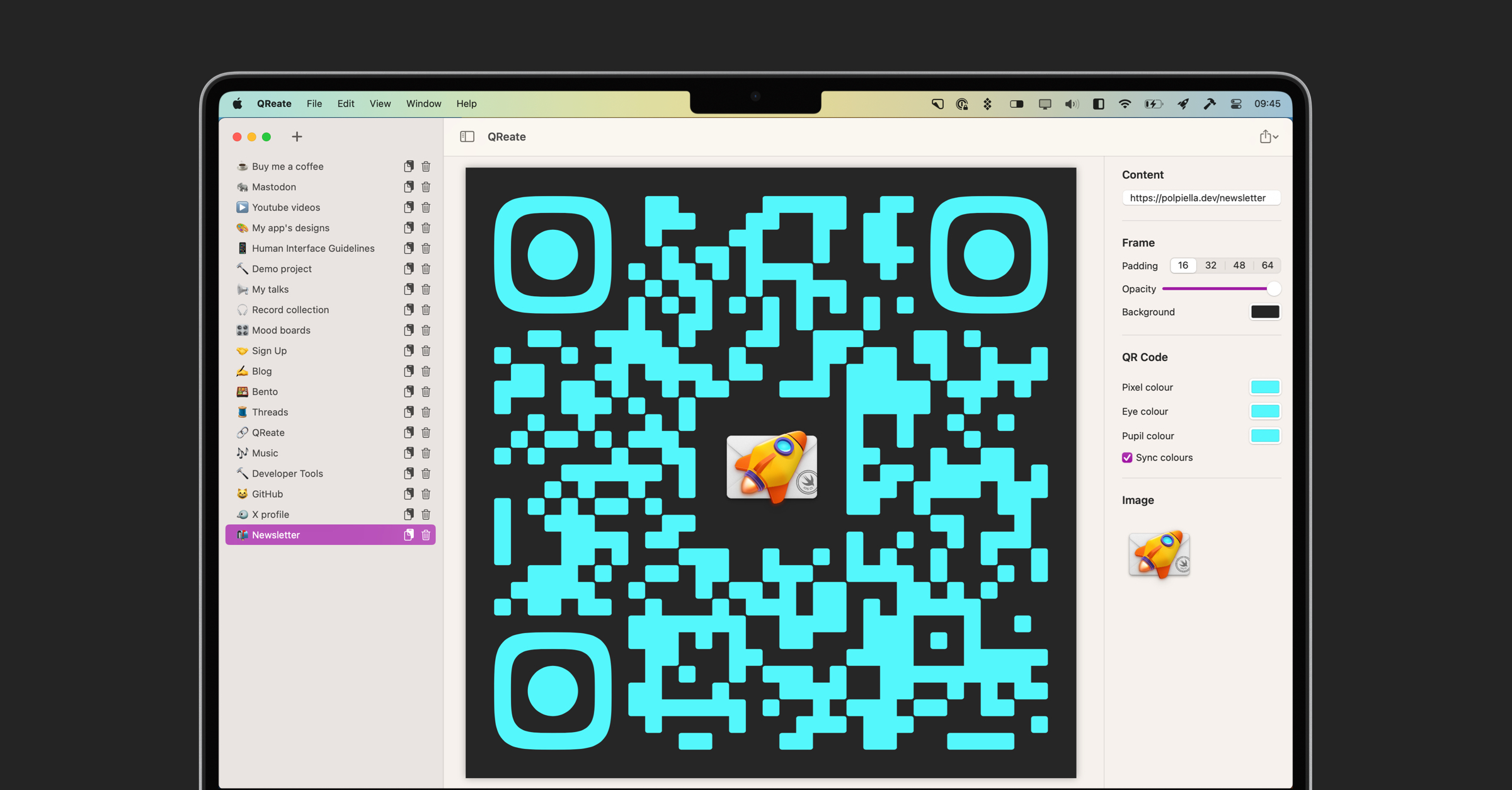Open the Help menu

(466, 104)
